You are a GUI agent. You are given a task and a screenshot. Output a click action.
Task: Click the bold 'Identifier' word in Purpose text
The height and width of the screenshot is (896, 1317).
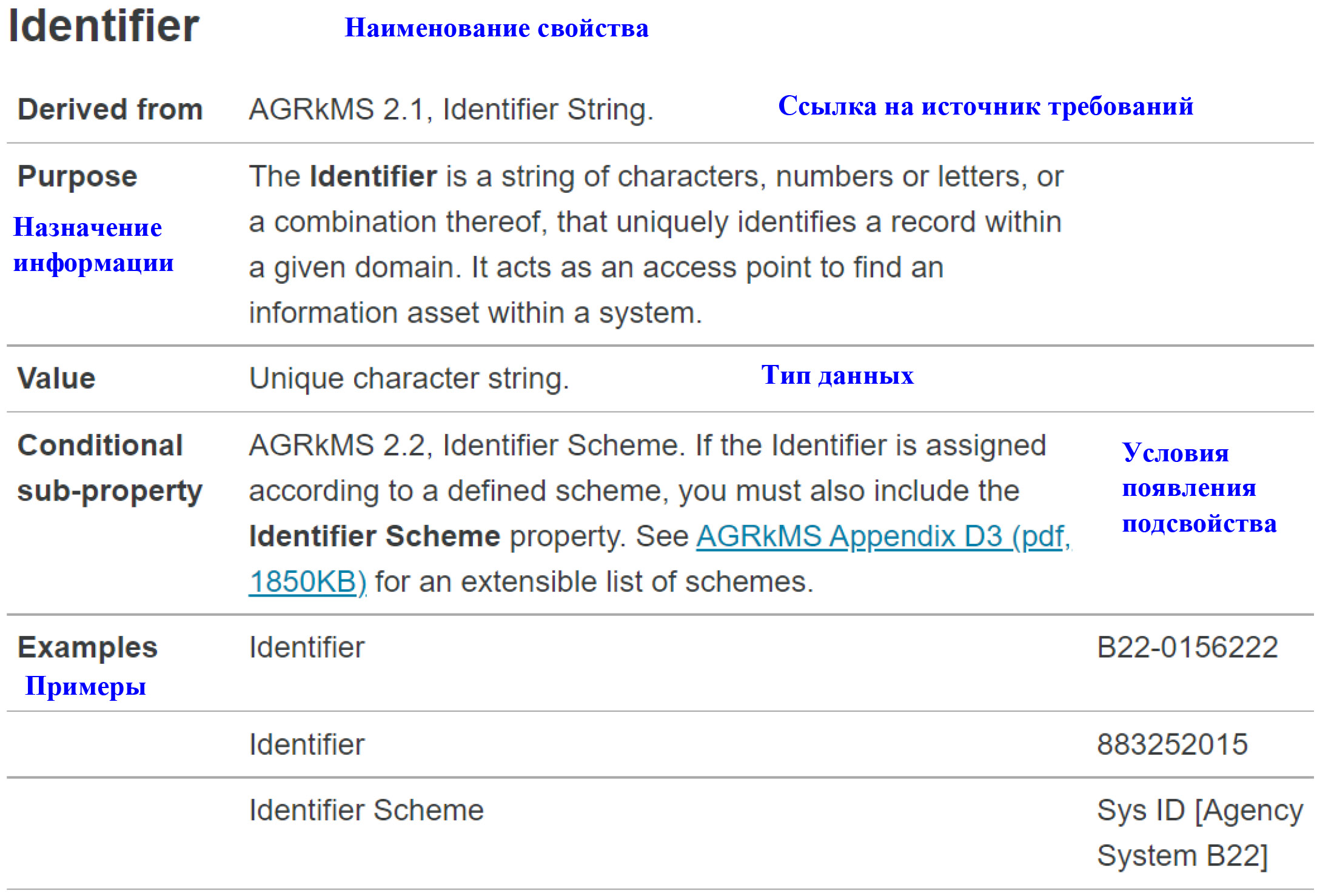pyautogui.click(x=373, y=176)
